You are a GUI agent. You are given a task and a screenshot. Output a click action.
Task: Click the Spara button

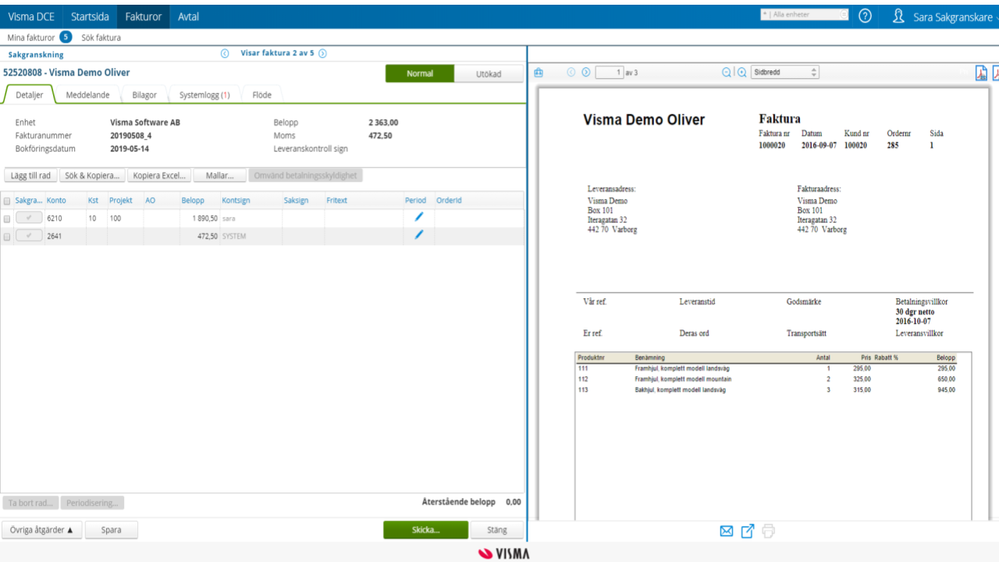point(111,530)
